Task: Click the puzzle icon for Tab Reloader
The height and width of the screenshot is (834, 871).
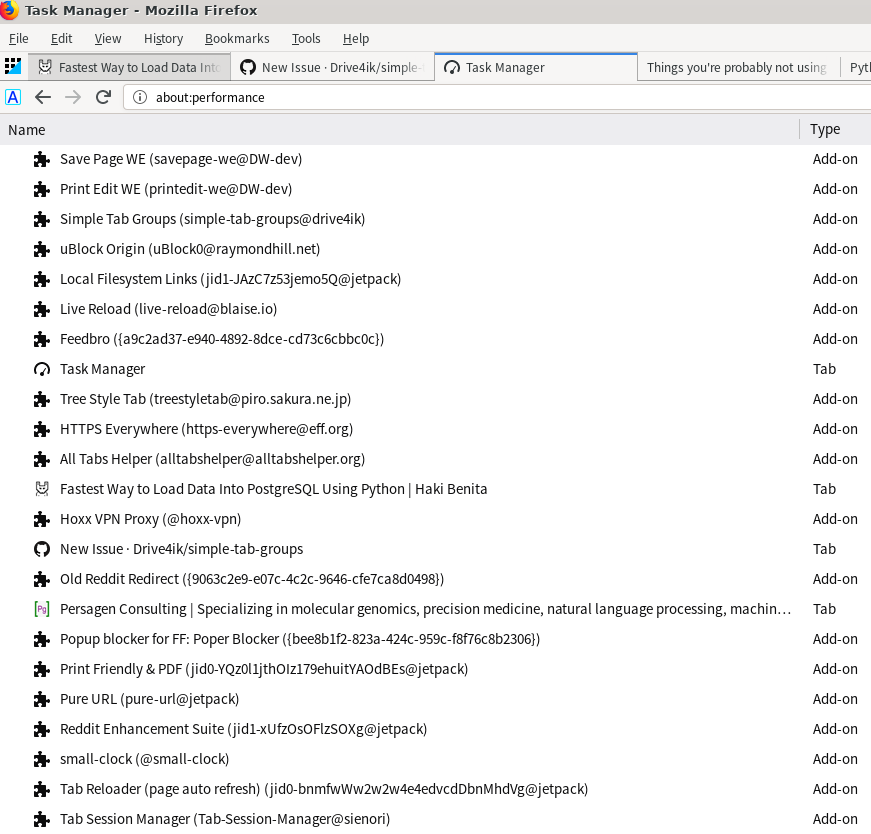Action: tap(42, 790)
